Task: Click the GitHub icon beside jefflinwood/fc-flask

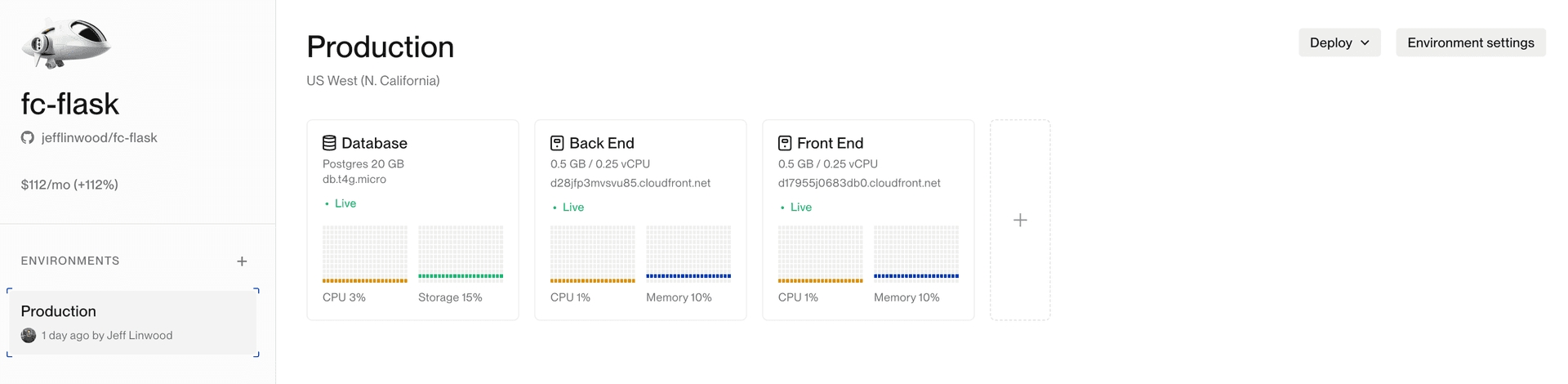Action: tap(28, 138)
